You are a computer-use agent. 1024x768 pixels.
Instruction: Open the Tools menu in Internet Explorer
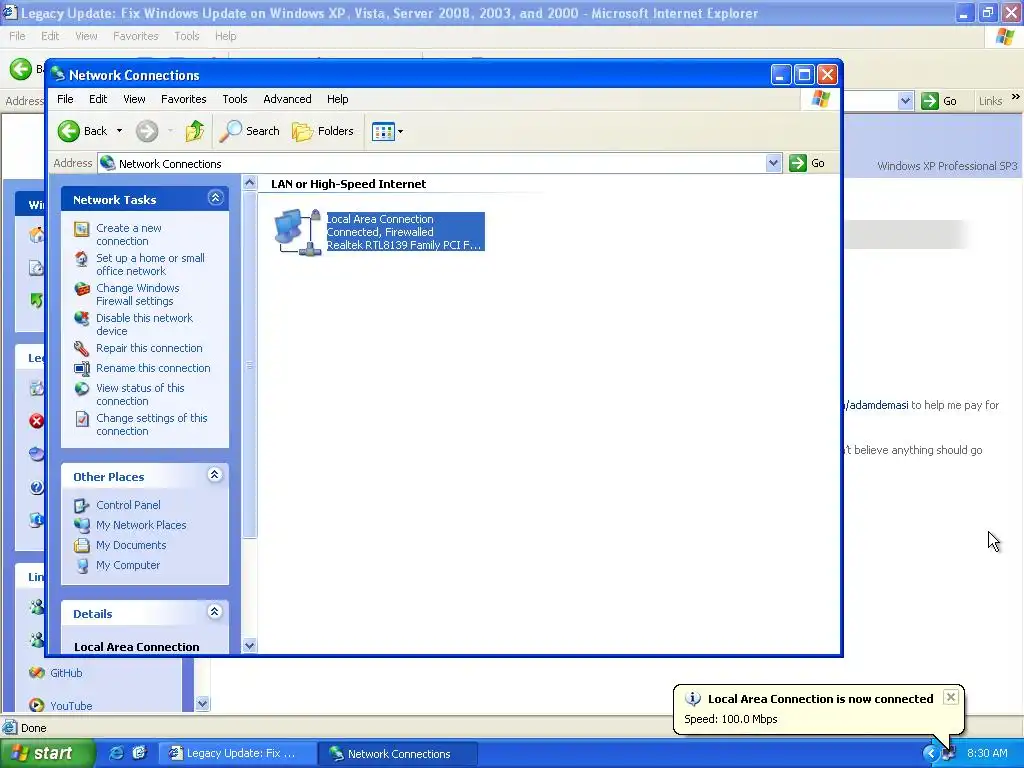[x=187, y=36]
